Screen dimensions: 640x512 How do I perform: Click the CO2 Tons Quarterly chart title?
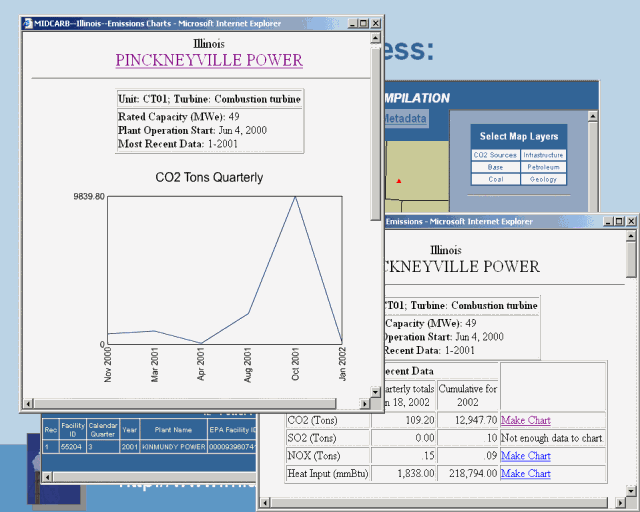click(x=209, y=178)
